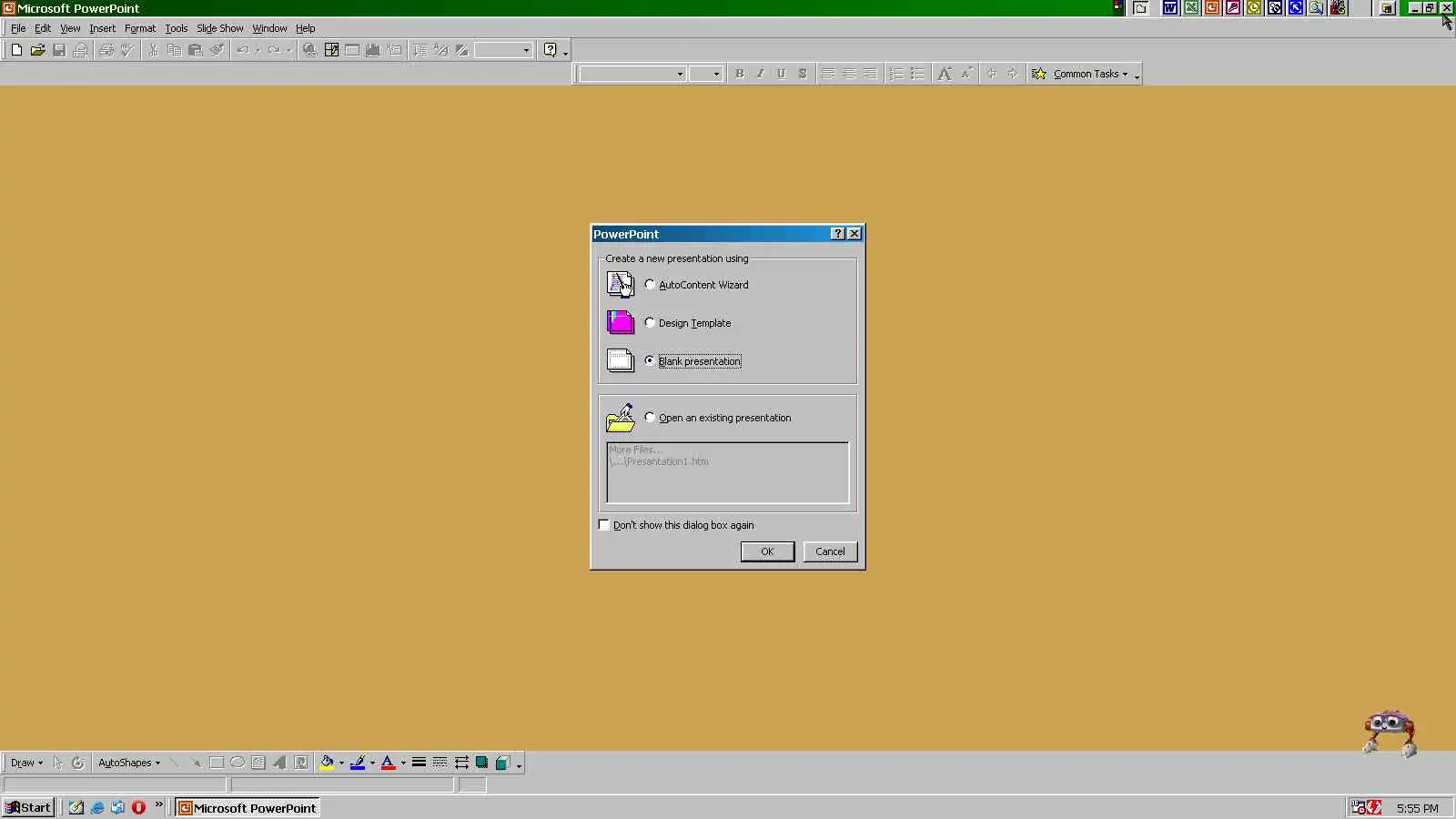Screen dimensions: 1456x819
Task: Click the Line Style icon
Action: [419, 763]
